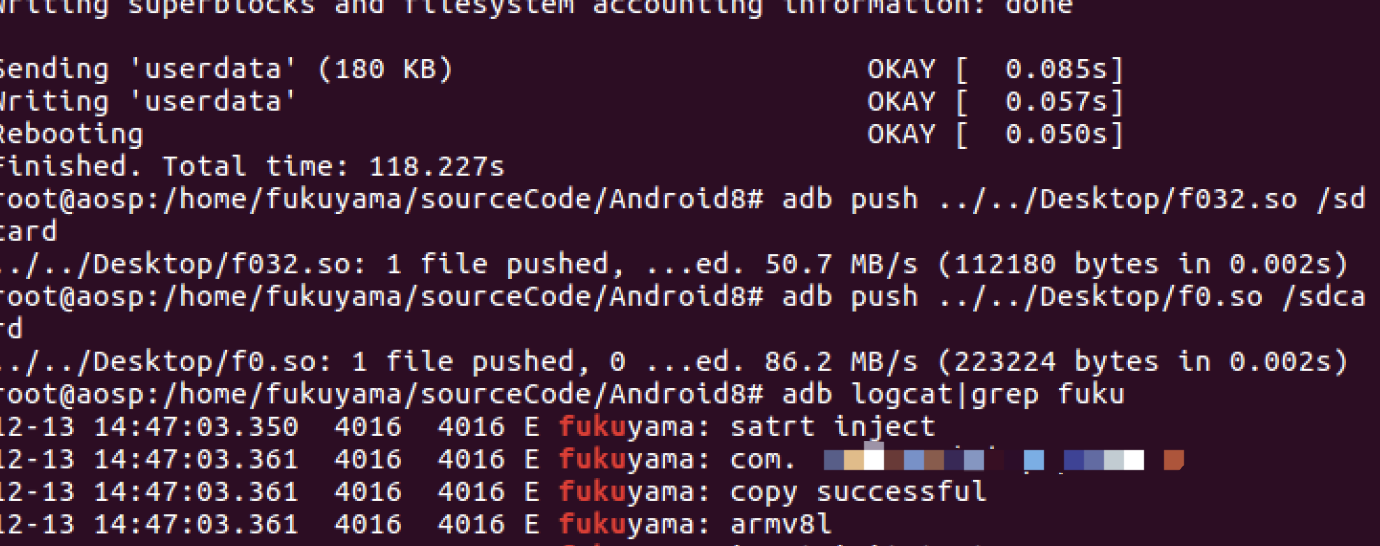The image size is (1380, 546).
Task: Click the 'adb logcat|grep fuku' command
Action: pos(954,394)
